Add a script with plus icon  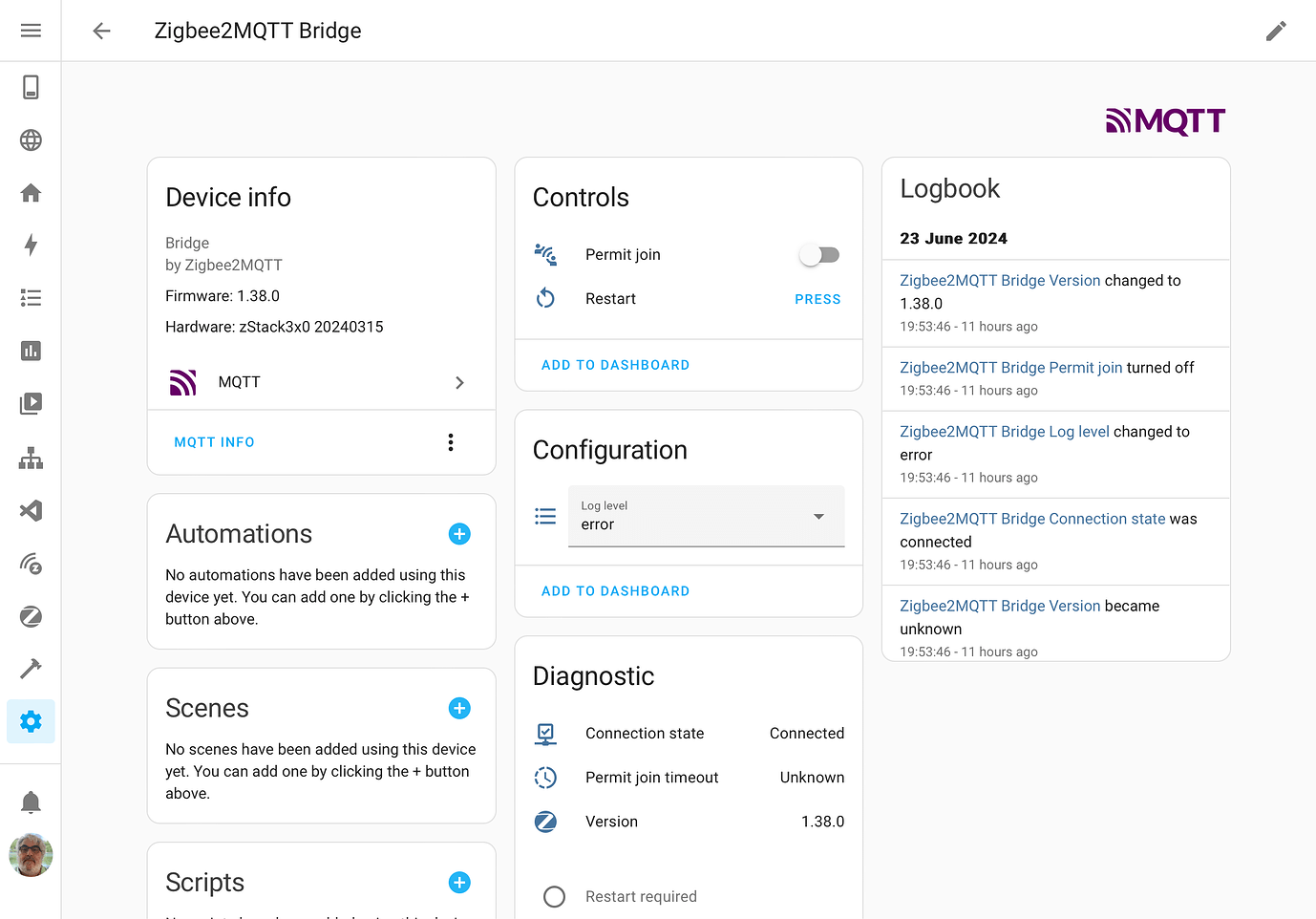[459, 883]
